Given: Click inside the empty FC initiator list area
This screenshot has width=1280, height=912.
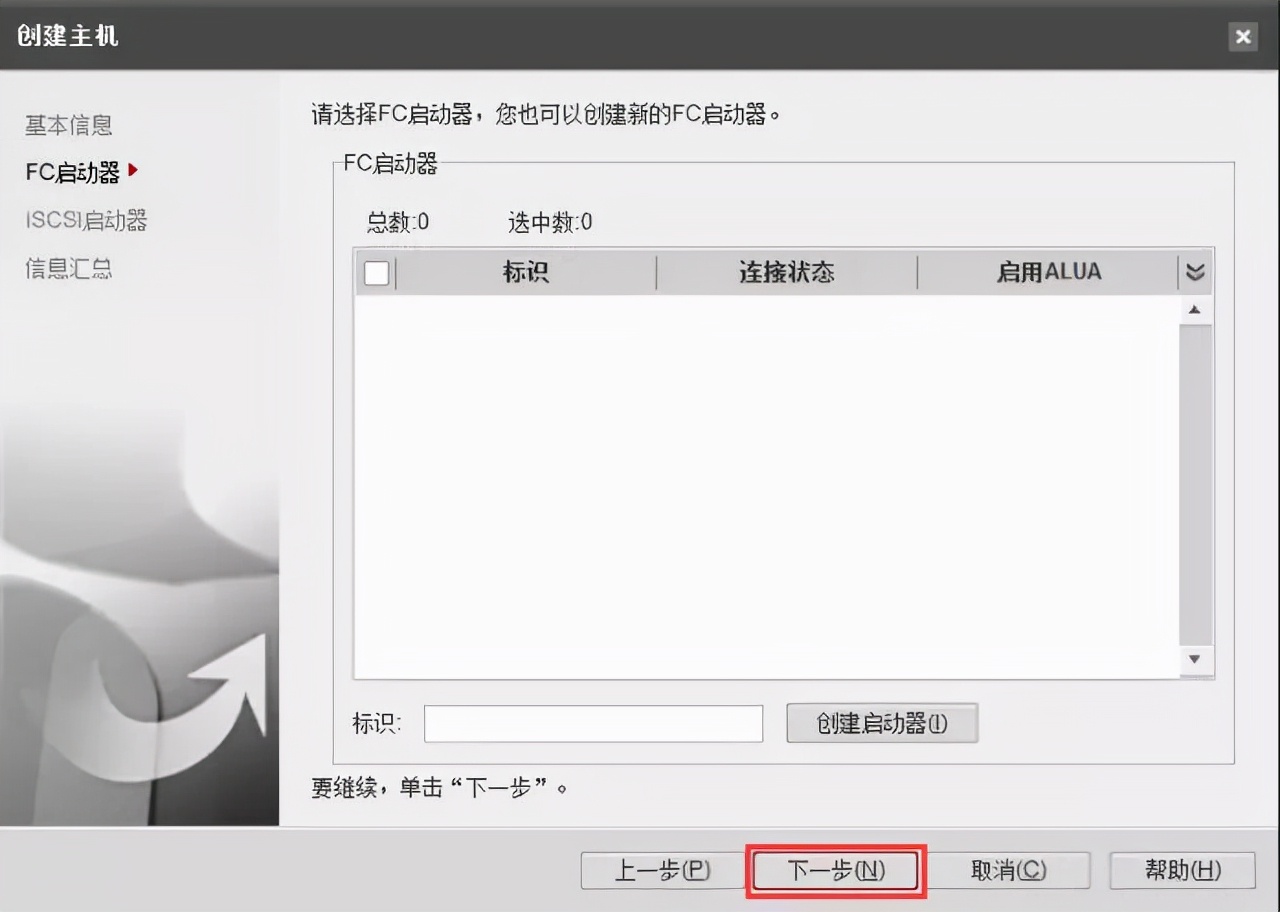Looking at the screenshot, I should coord(770,480).
